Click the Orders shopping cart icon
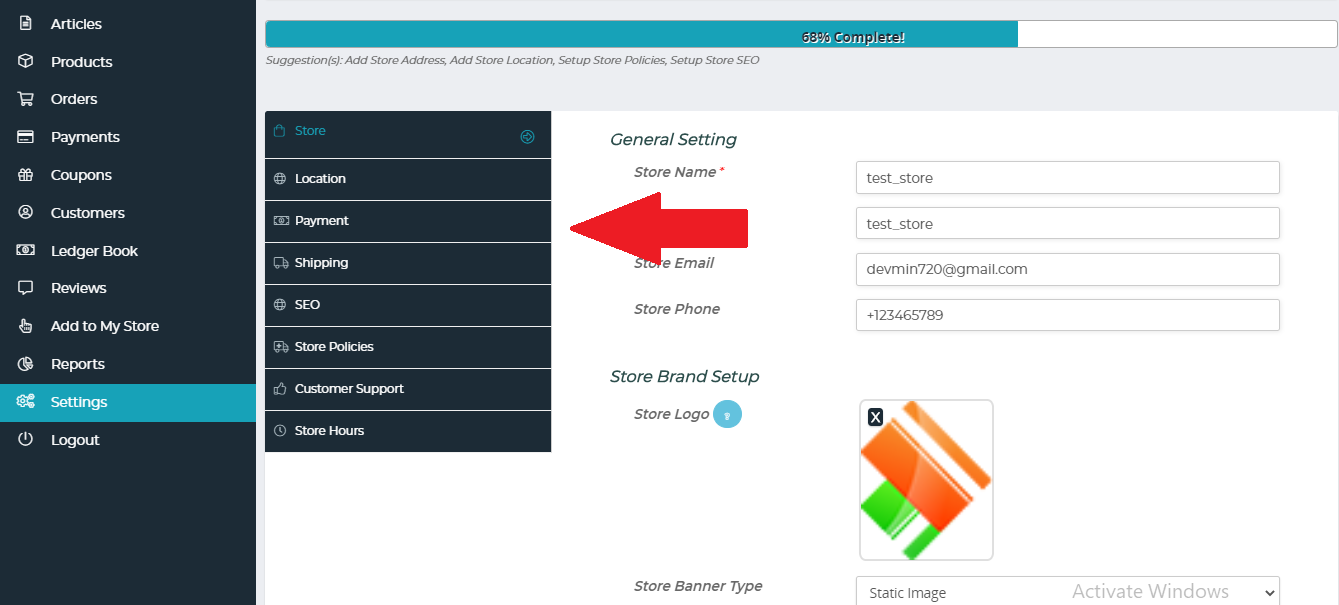The image size is (1339, 605). point(26,99)
